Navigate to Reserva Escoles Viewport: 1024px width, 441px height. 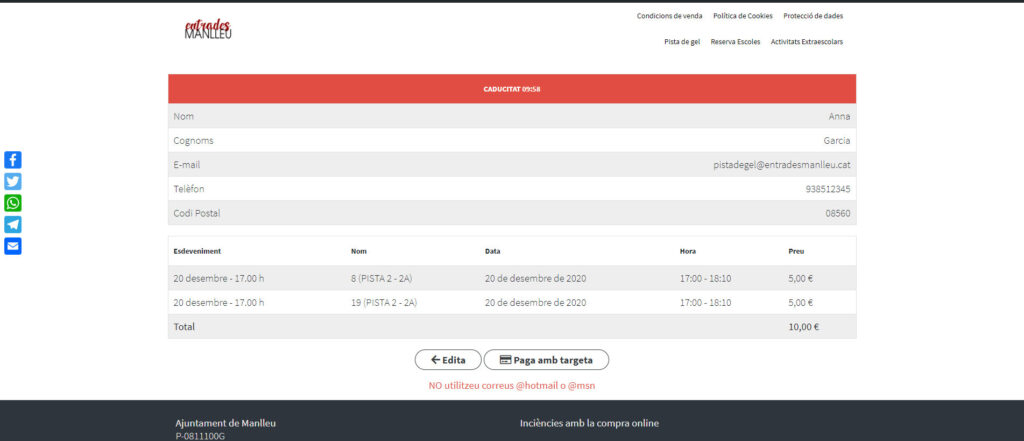click(x=735, y=42)
